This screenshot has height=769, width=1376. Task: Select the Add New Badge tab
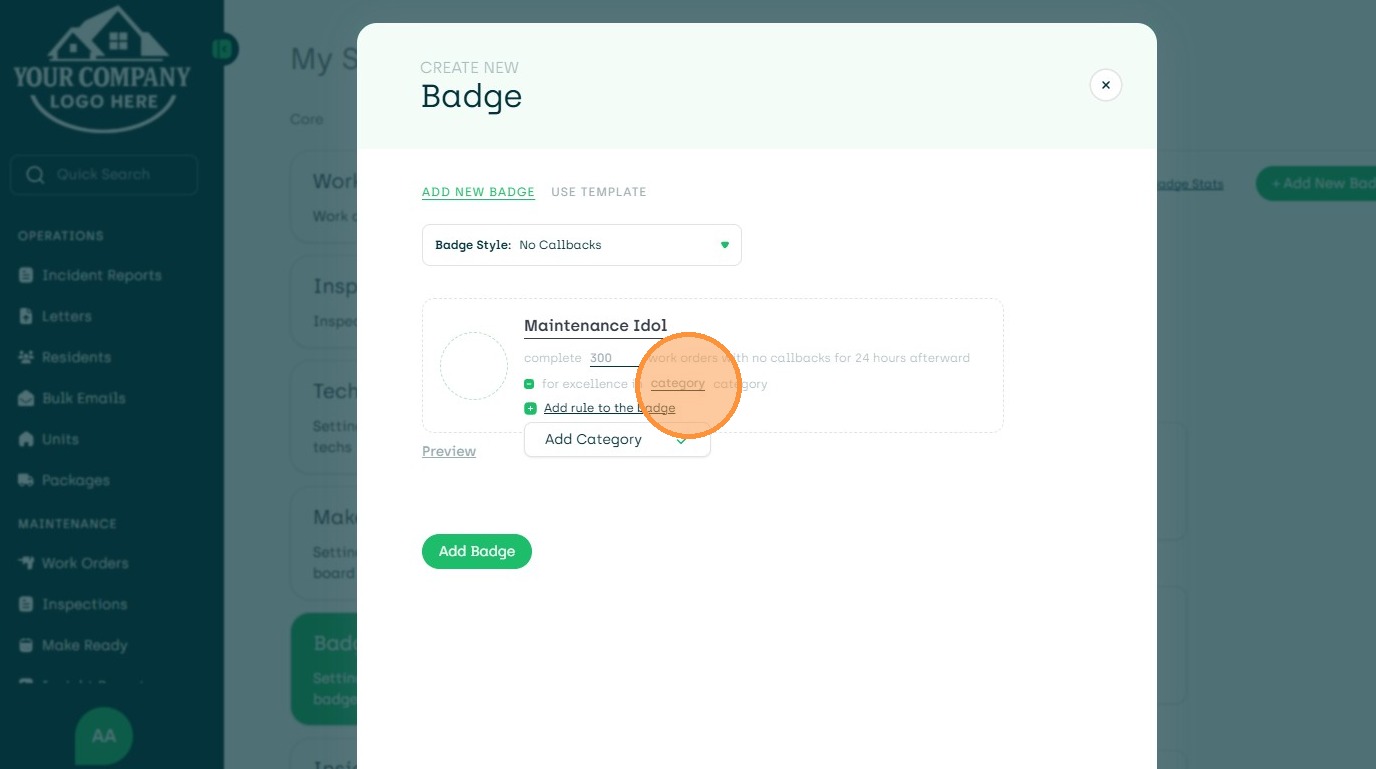[478, 192]
